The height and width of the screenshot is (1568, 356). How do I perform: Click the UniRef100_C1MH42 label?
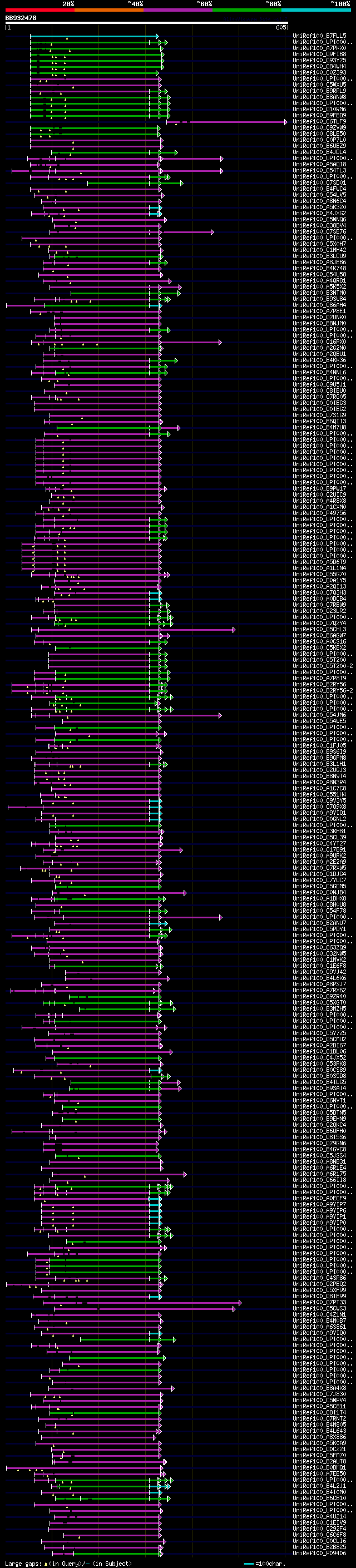(319, 250)
